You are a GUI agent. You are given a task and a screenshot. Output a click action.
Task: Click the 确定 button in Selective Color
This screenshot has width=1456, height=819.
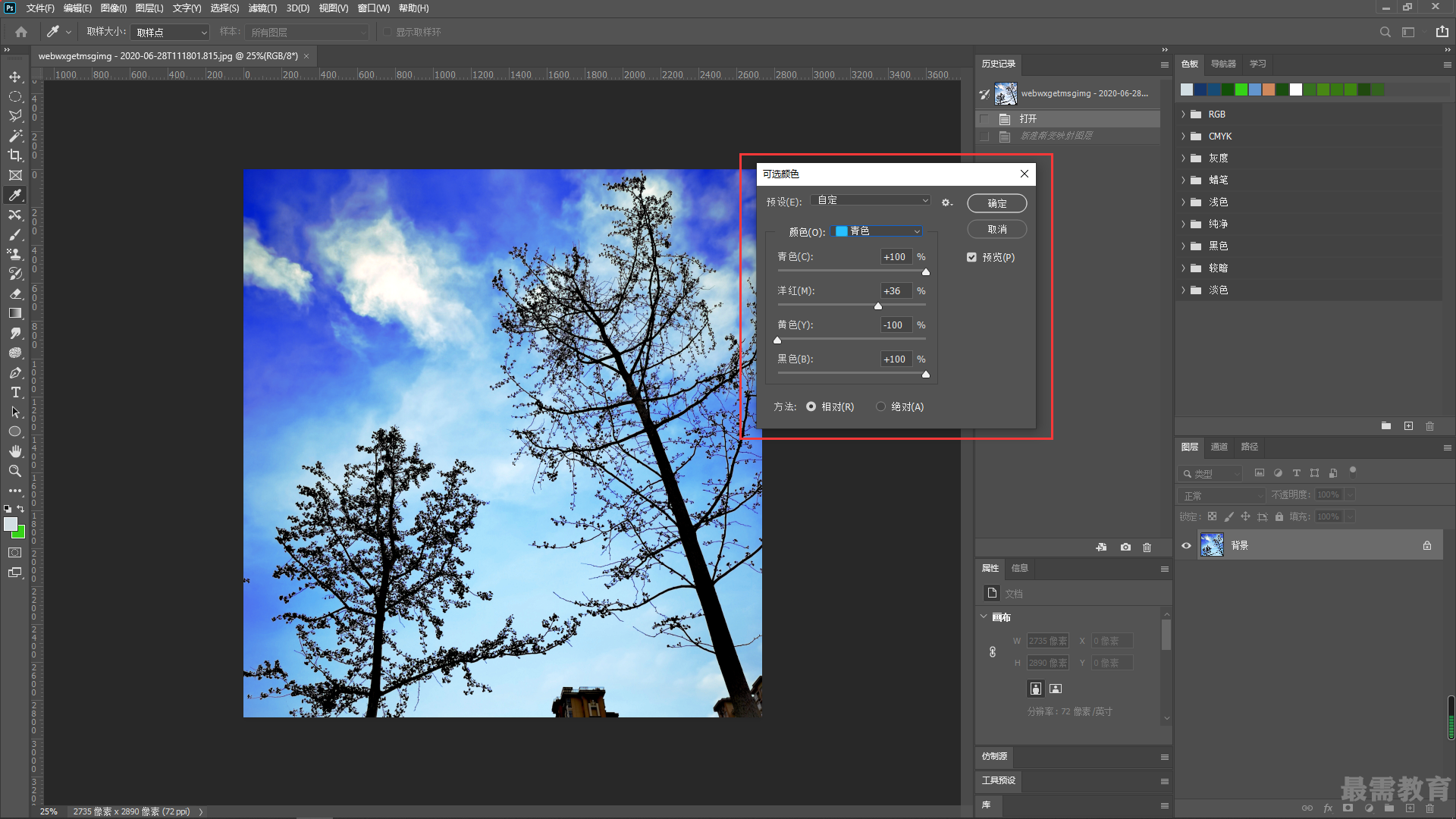pos(997,203)
